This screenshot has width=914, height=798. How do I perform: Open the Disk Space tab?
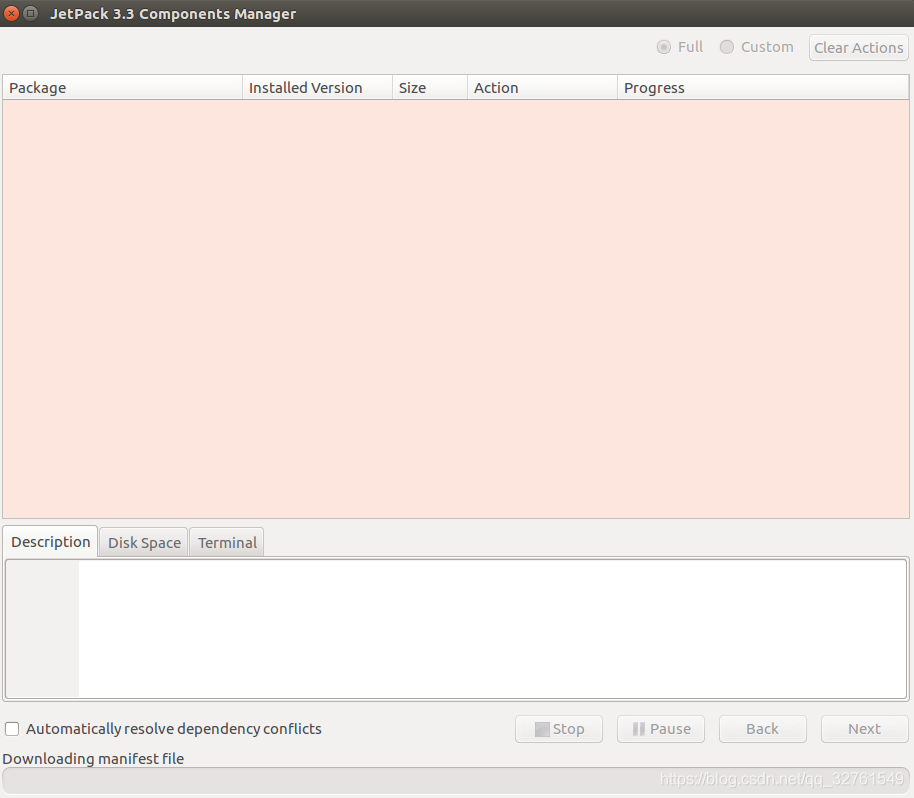(x=144, y=543)
